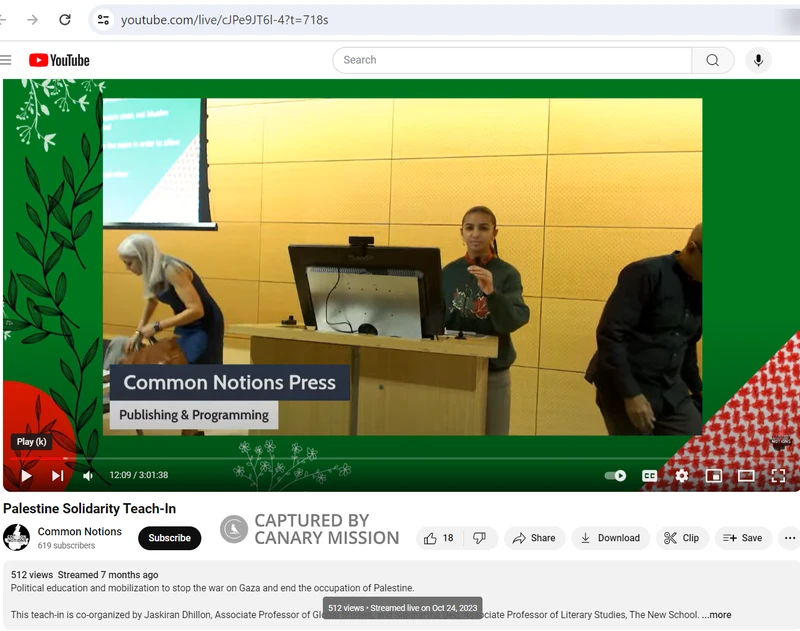Go forward in browser history

pyautogui.click(x=32, y=20)
